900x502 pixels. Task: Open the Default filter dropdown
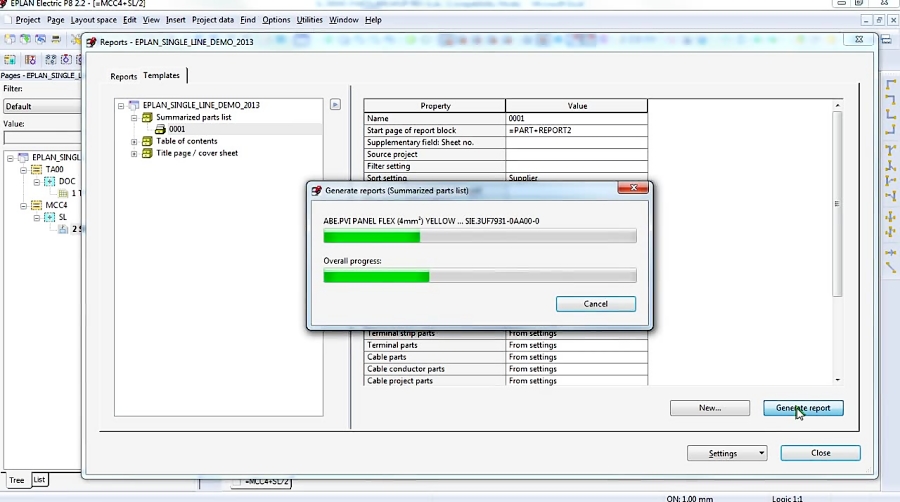[x=42, y=106]
